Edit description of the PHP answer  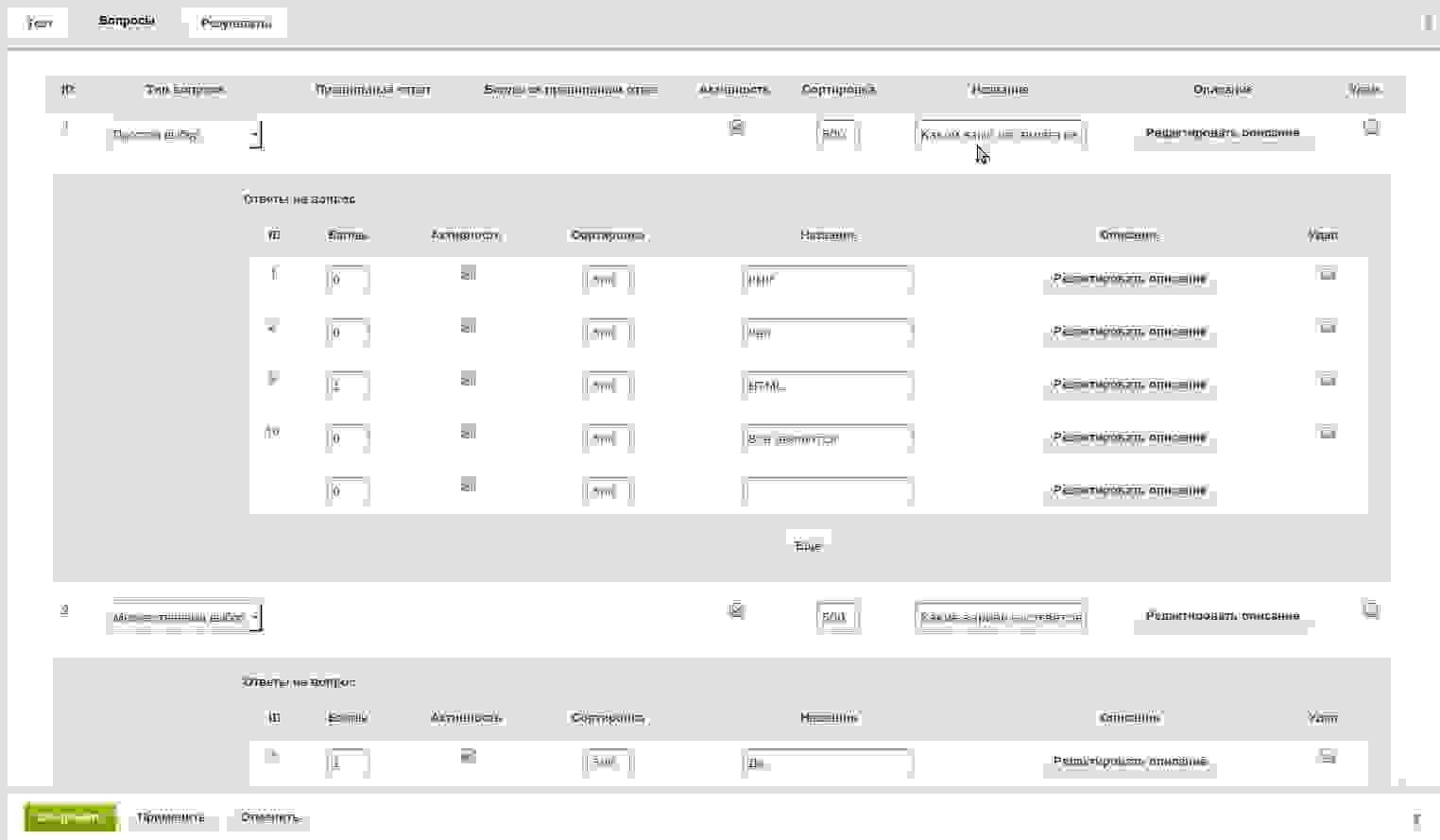tap(1130, 279)
